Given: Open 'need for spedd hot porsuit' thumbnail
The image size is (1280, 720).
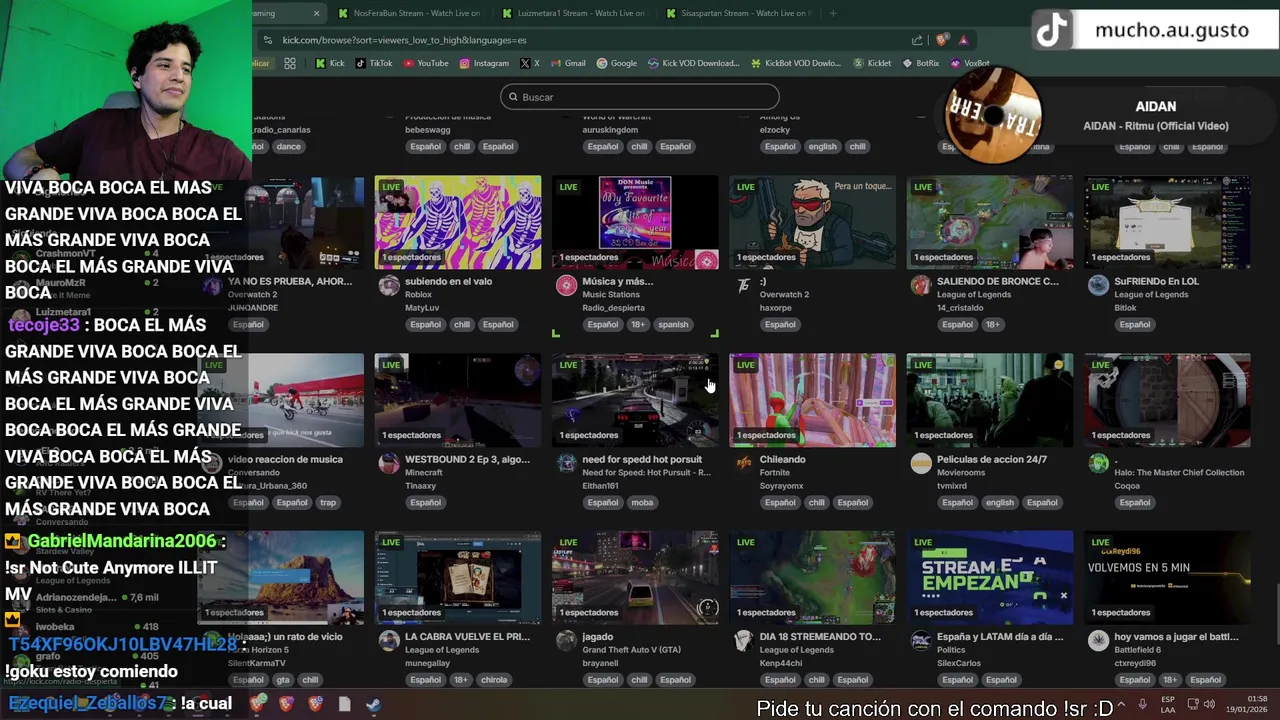Looking at the screenshot, I should [x=635, y=400].
